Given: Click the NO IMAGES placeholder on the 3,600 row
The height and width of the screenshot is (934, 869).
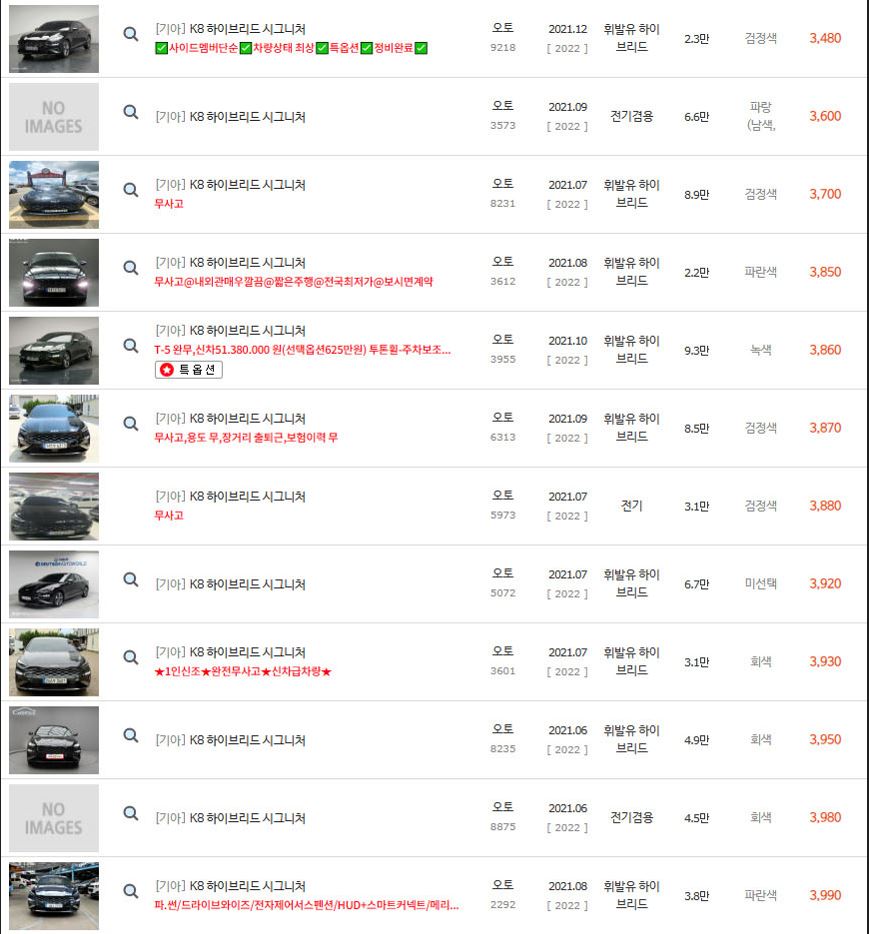Looking at the screenshot, I should (x=54, y=117).
